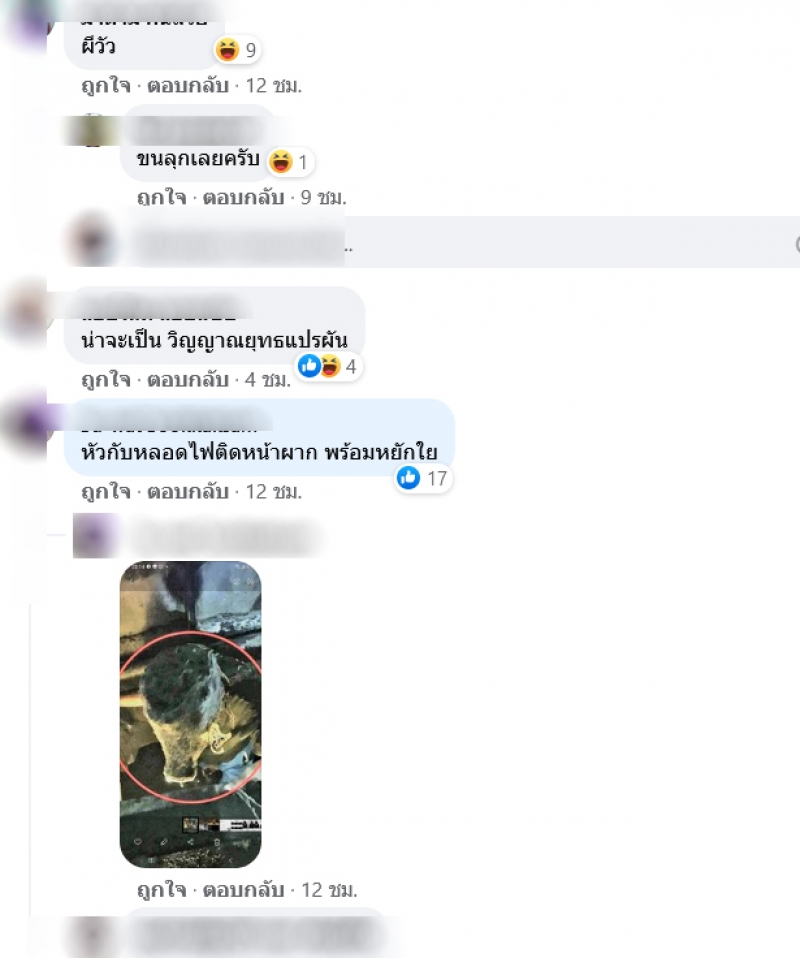Like the ผีวัว comment with ถูกใจ
The height and width of the screenshot is (958, 800).
tap(106, 86)
